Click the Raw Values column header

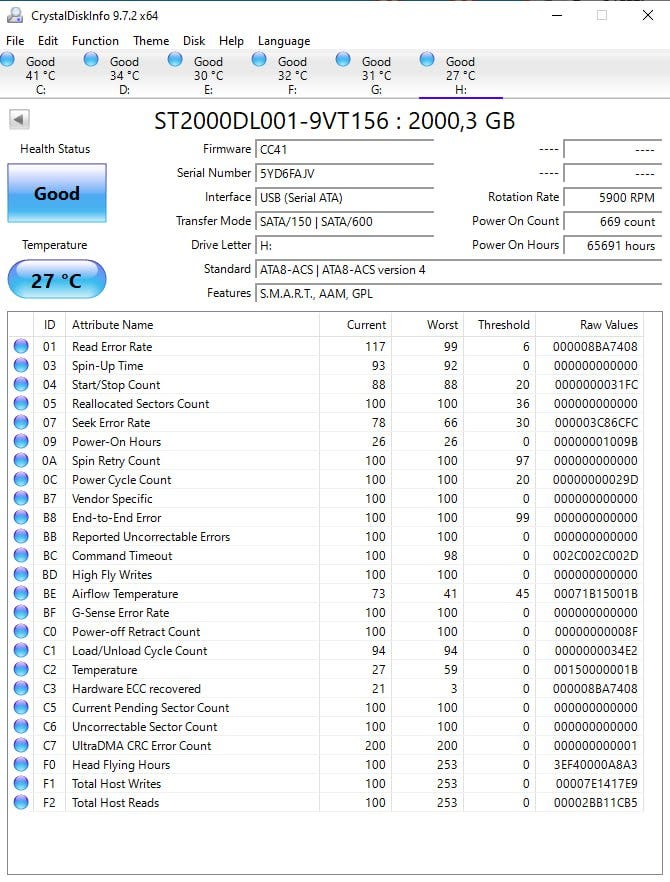point(589,325)
